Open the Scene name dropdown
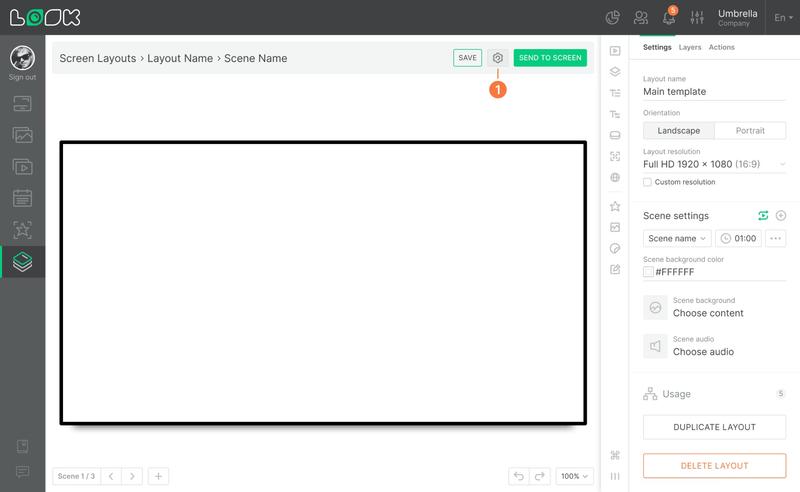 pyautogui.click(x=677, y=238)
